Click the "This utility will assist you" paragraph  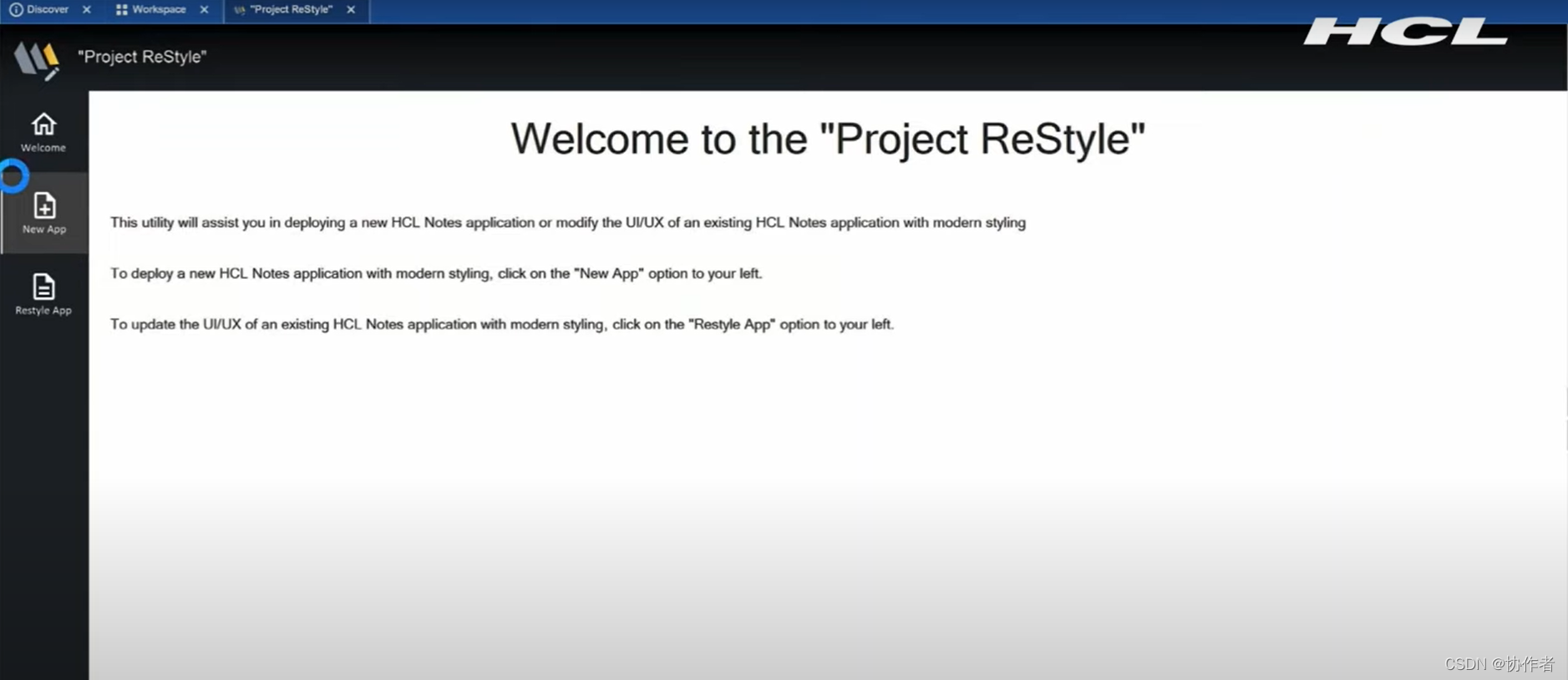click(568, 223)
